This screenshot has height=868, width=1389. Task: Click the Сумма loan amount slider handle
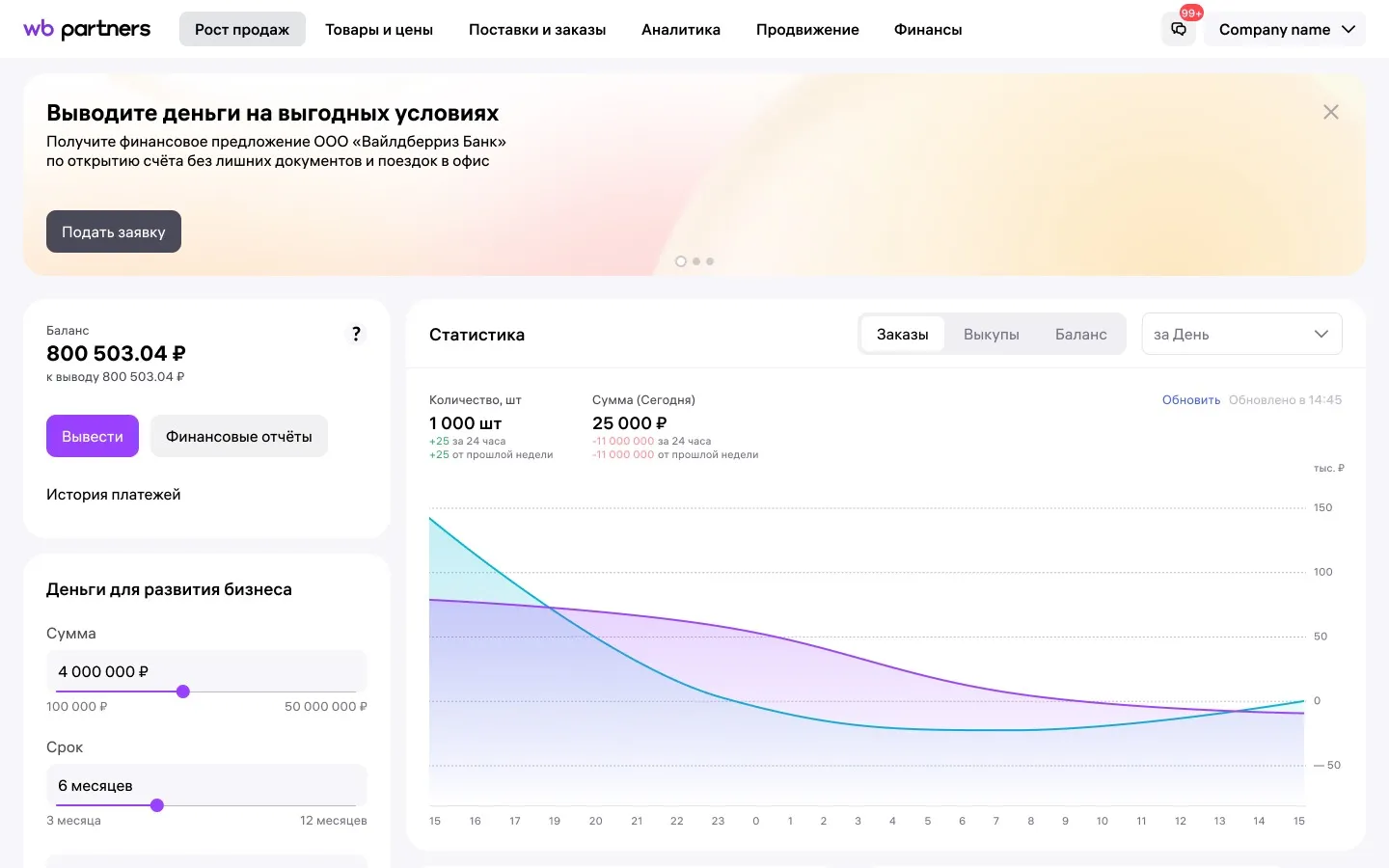pos(183,692)
